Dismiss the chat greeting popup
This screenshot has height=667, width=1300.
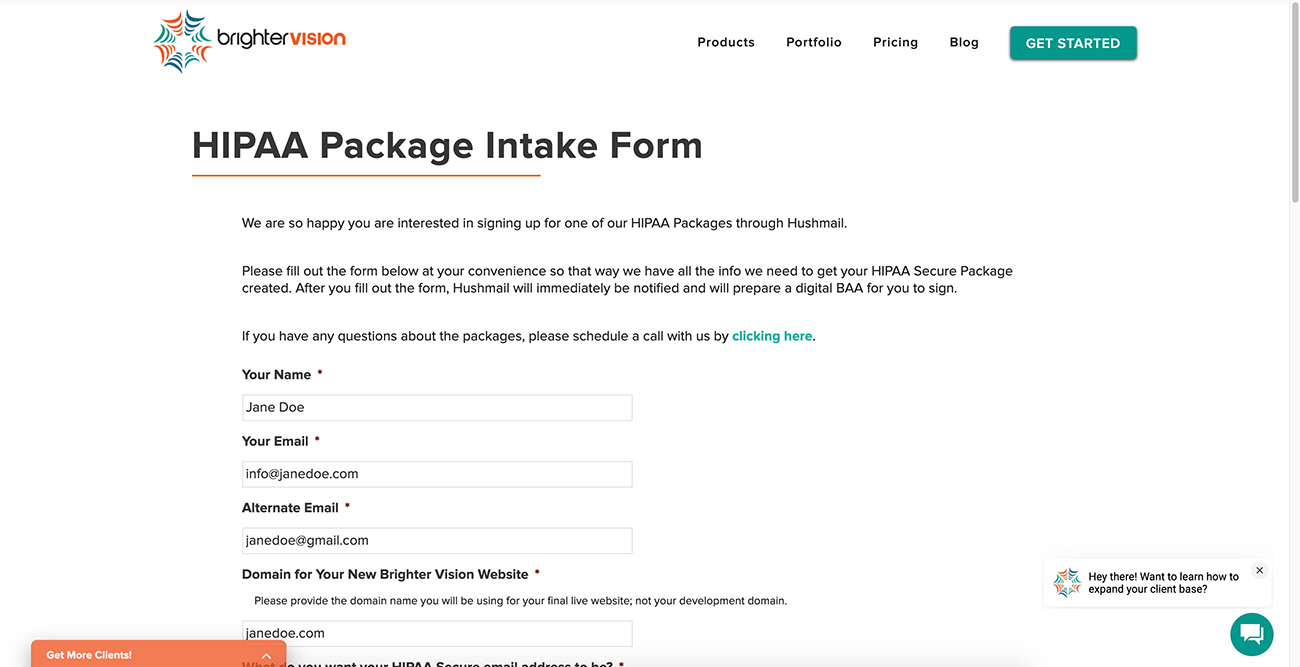click(1259, 570)
